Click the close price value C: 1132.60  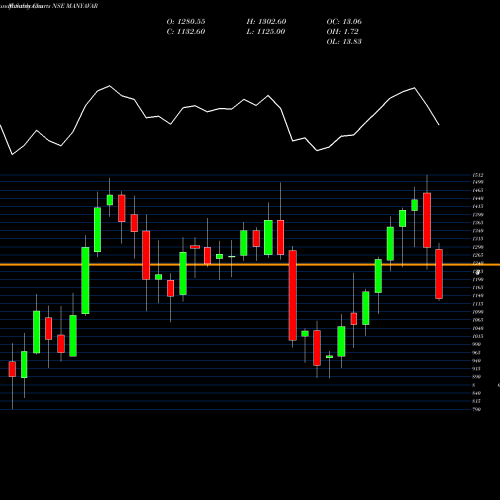[186, 32]
